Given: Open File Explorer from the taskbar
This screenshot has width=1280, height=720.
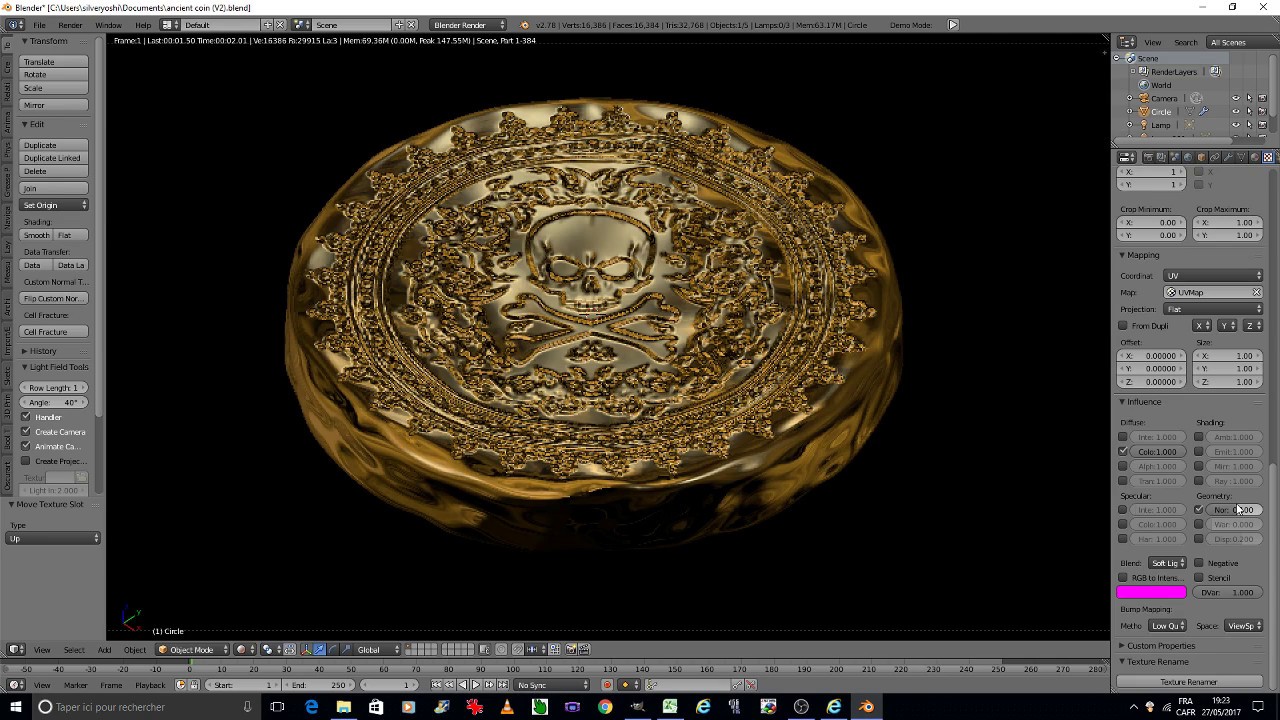Looking at the screenshot, I should click(x=343, y=707).
